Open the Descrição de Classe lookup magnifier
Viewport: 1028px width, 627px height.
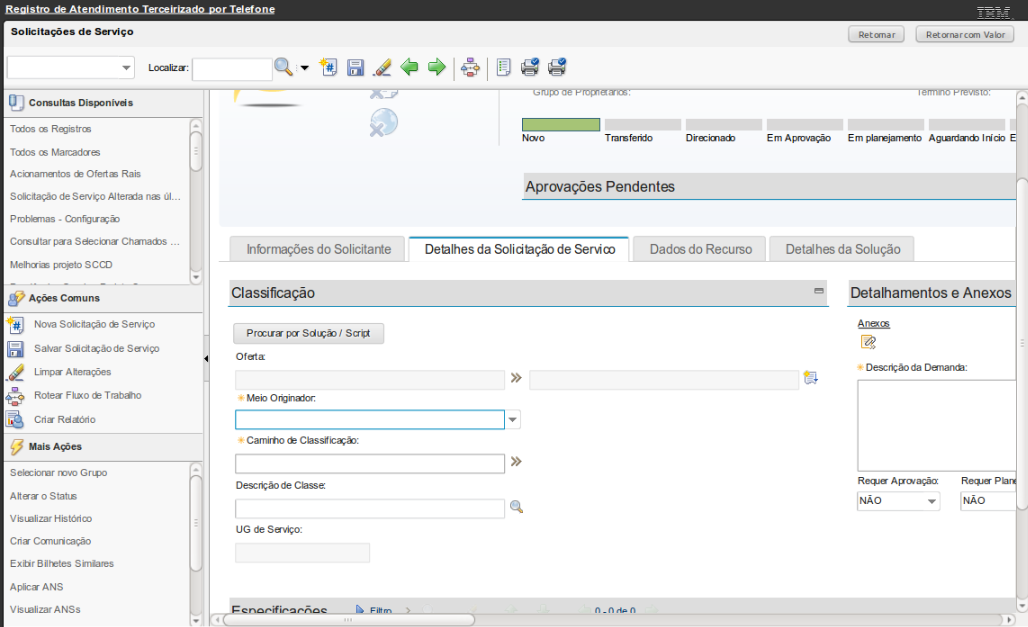click(x=516, y=507)
